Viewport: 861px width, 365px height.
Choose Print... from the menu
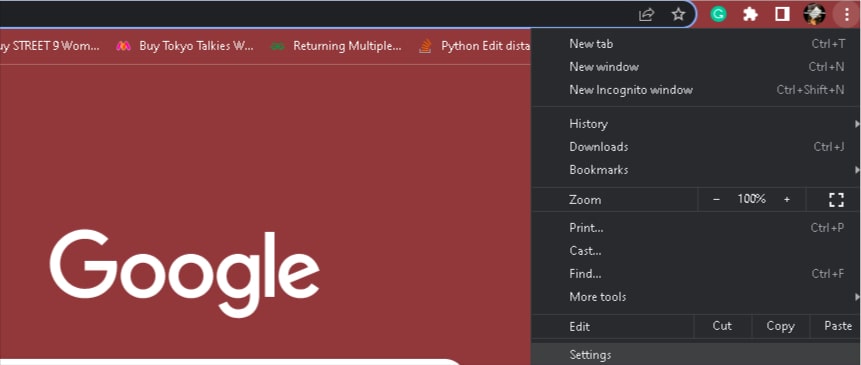point(696,228)
